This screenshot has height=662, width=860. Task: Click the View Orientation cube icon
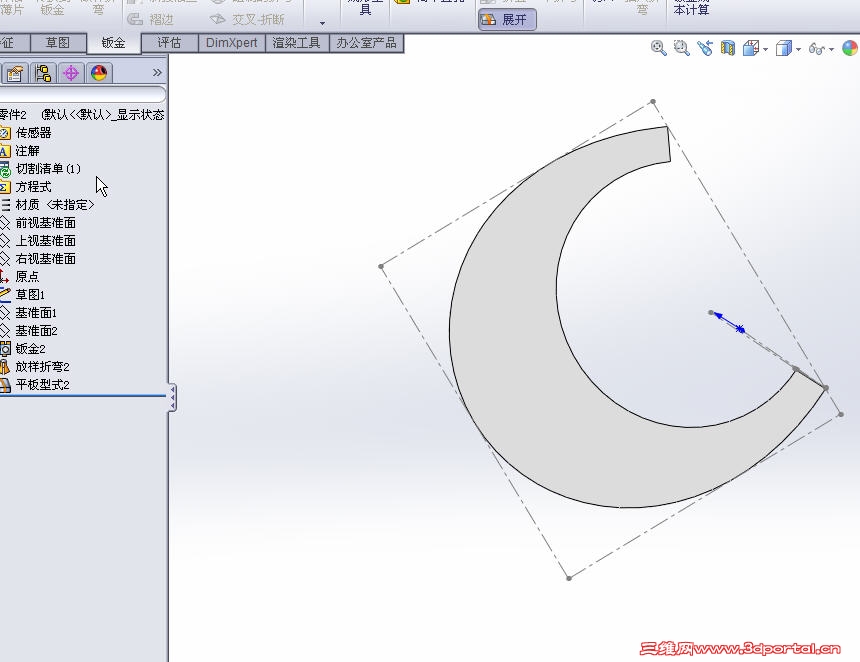750,48
